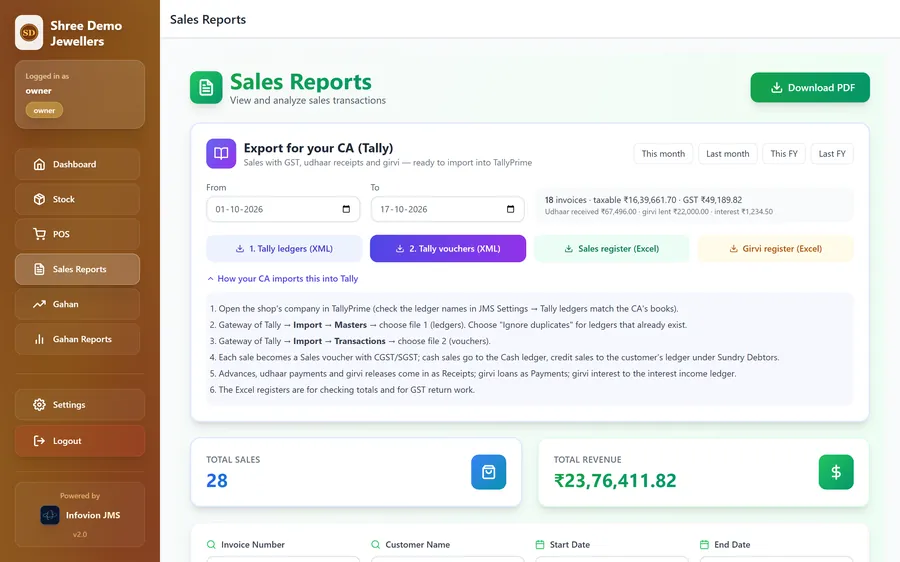The width and height of the screenshot is (900, 562).
Task: Click the Logout exit icon
Action: point(39,441)
